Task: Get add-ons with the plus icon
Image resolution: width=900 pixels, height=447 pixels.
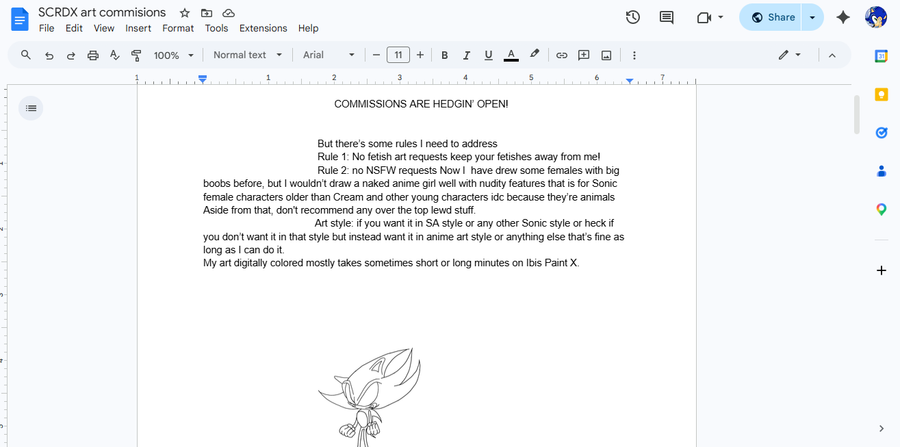Action: click(882, 270)
